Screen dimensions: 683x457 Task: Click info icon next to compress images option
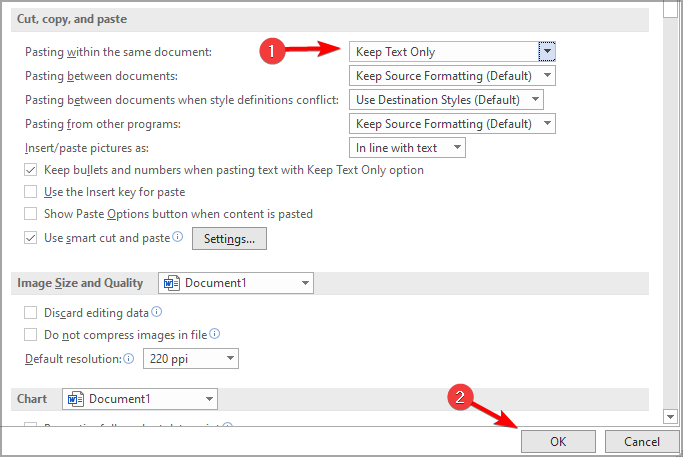[x=214, y=334]
